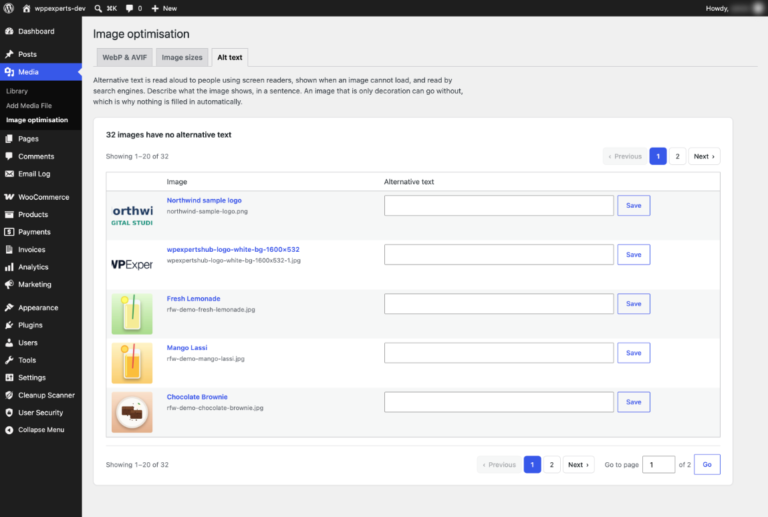Screen dimensions: 768x517
Task: Click the Plugins plug icon
Action: coord(9,325)
